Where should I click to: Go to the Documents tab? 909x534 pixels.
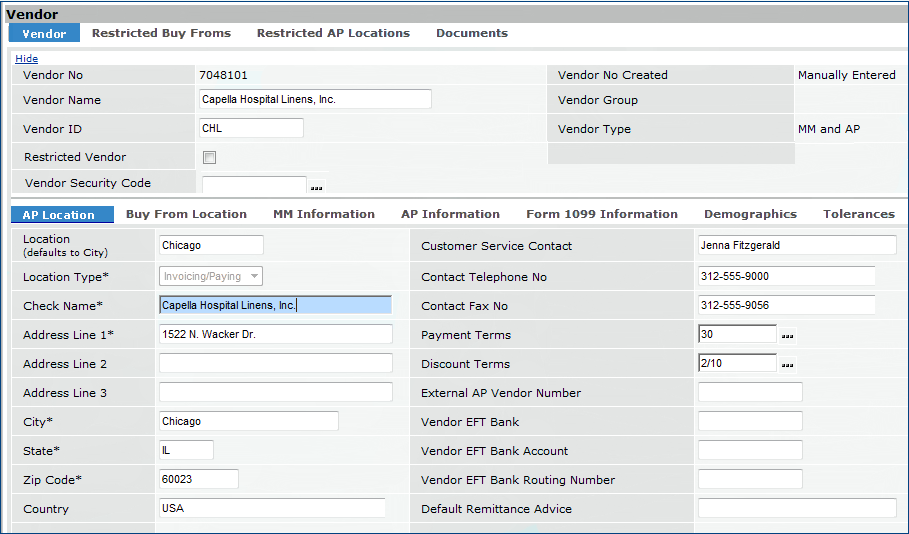tap(471, 33)
